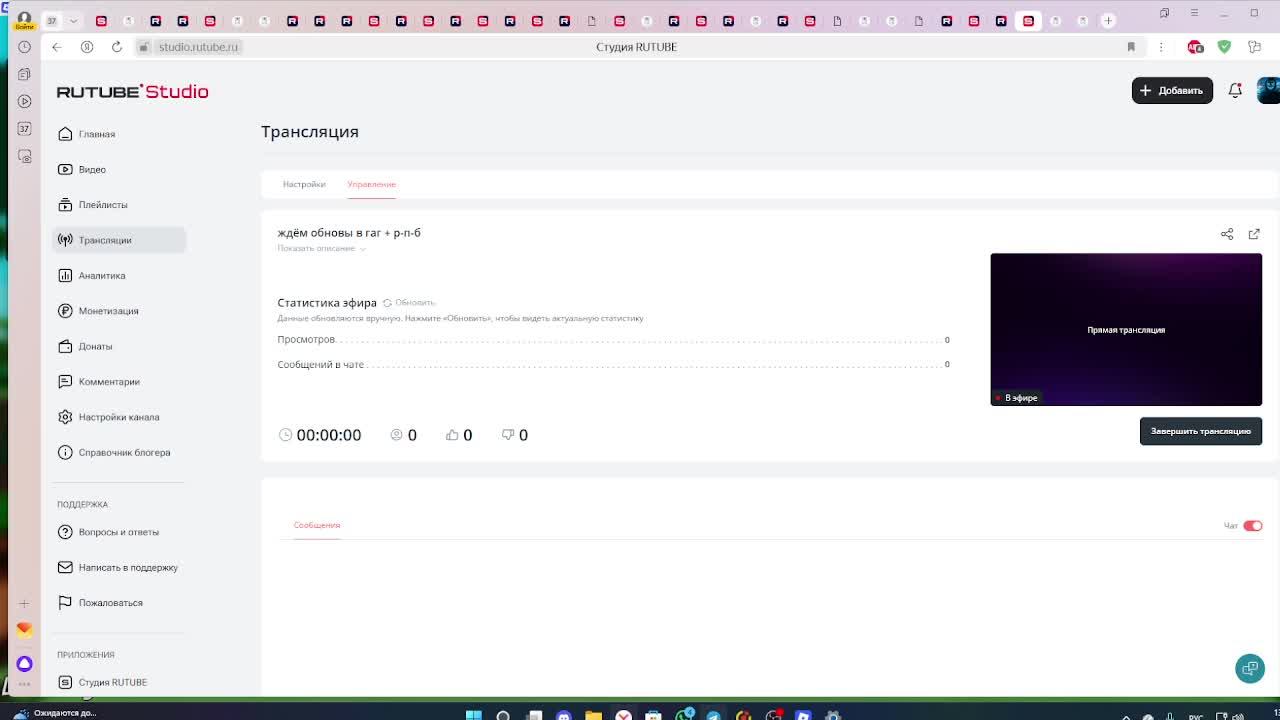Click the add plus icon in the browser sidebar
The height and width of the screenshot is (720, 1280).
tap(24, 603)
